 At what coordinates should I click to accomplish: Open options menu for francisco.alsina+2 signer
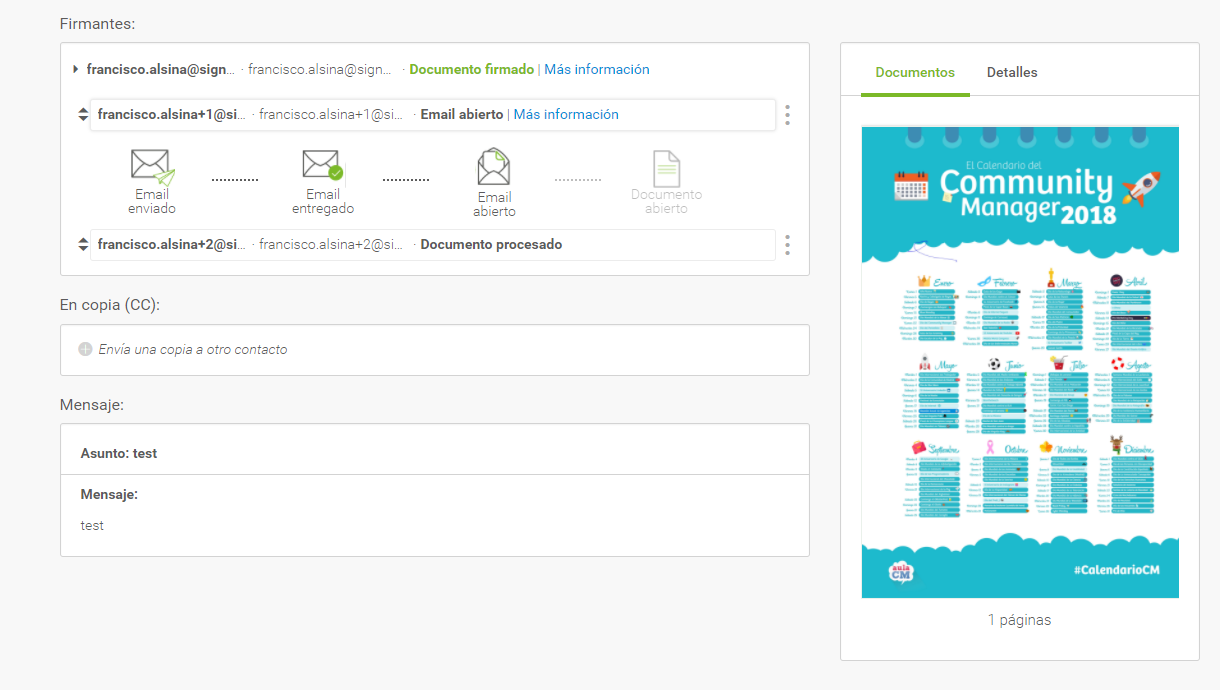tap(788, 245)
